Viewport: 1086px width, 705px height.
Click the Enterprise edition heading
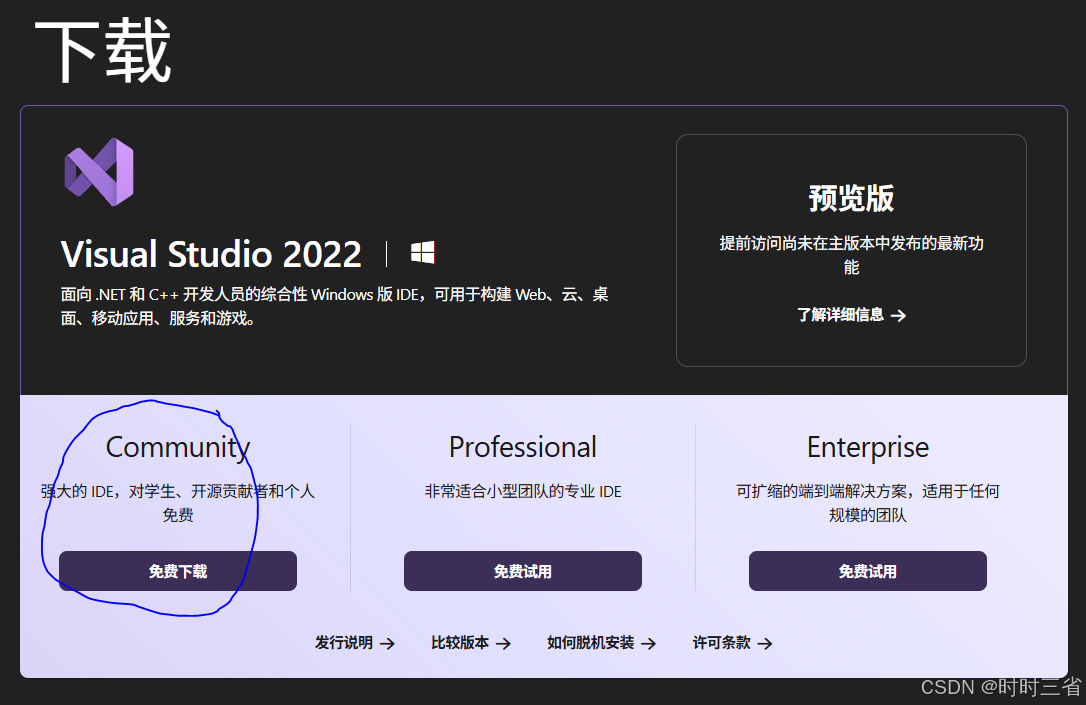coord(868,448)
